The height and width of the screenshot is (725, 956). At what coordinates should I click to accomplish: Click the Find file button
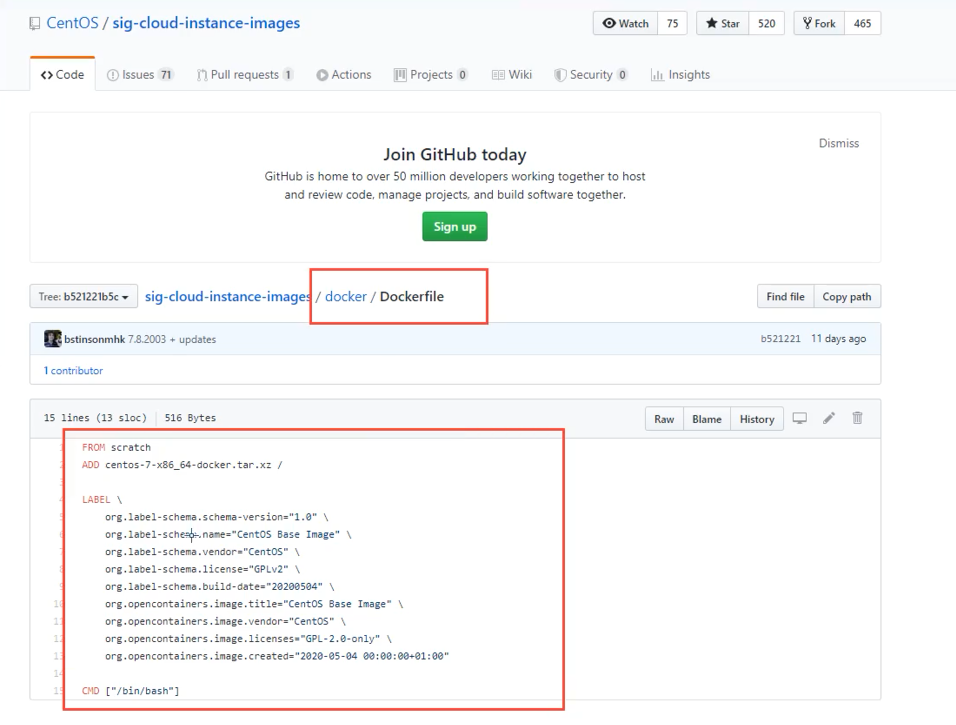point(785,296)
